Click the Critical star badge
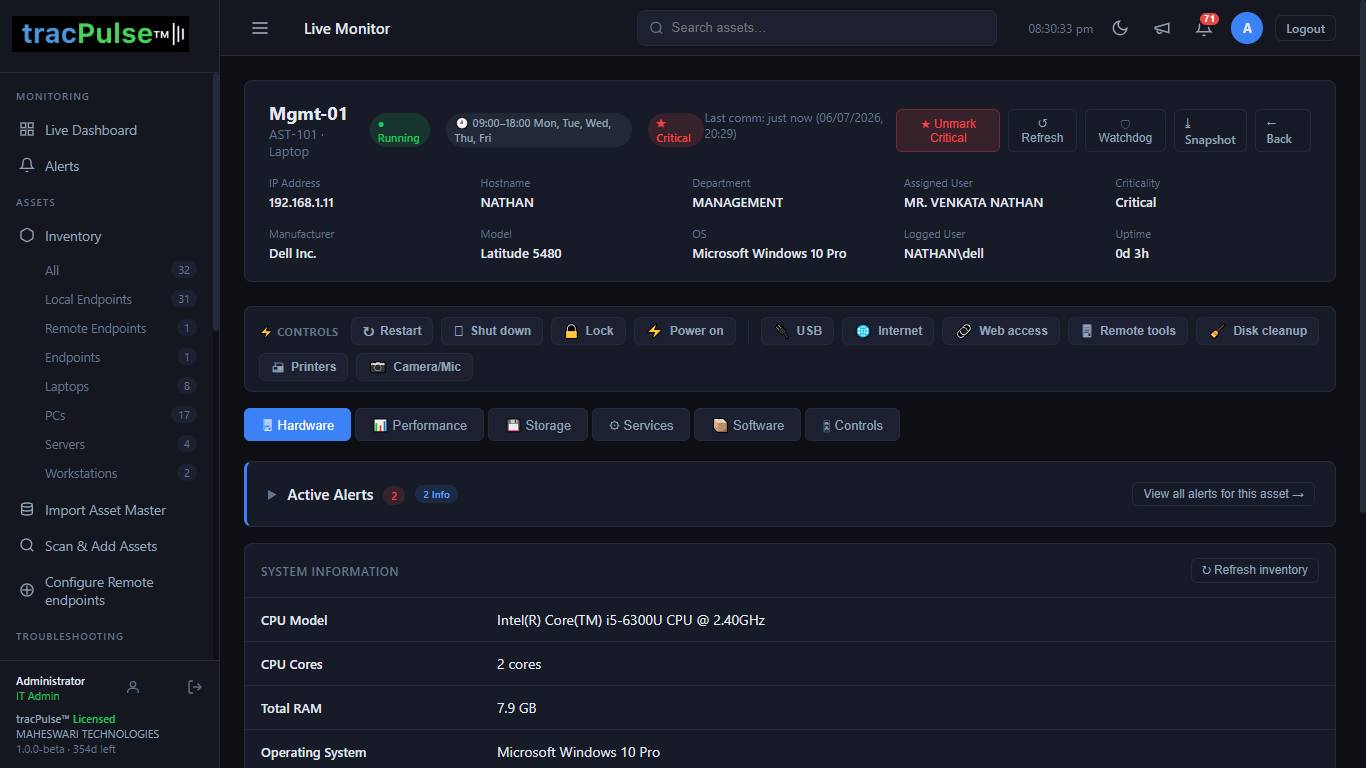This screenshot has height=768, width=1366. (674, 131)
